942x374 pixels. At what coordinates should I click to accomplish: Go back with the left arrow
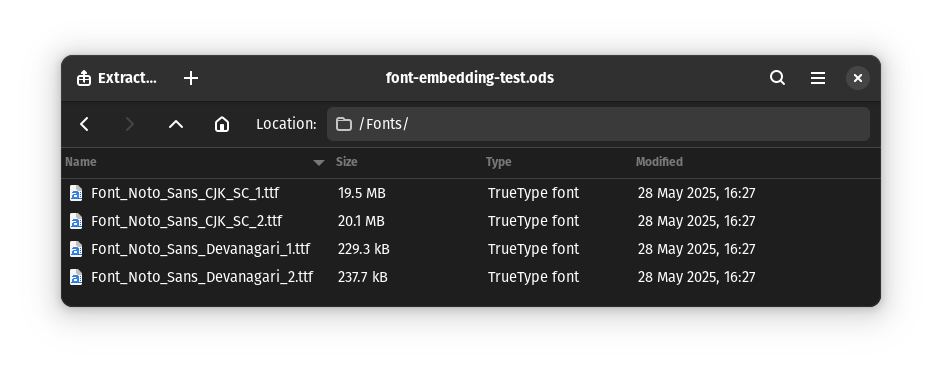pyautogui.click(x=85, y=124)
